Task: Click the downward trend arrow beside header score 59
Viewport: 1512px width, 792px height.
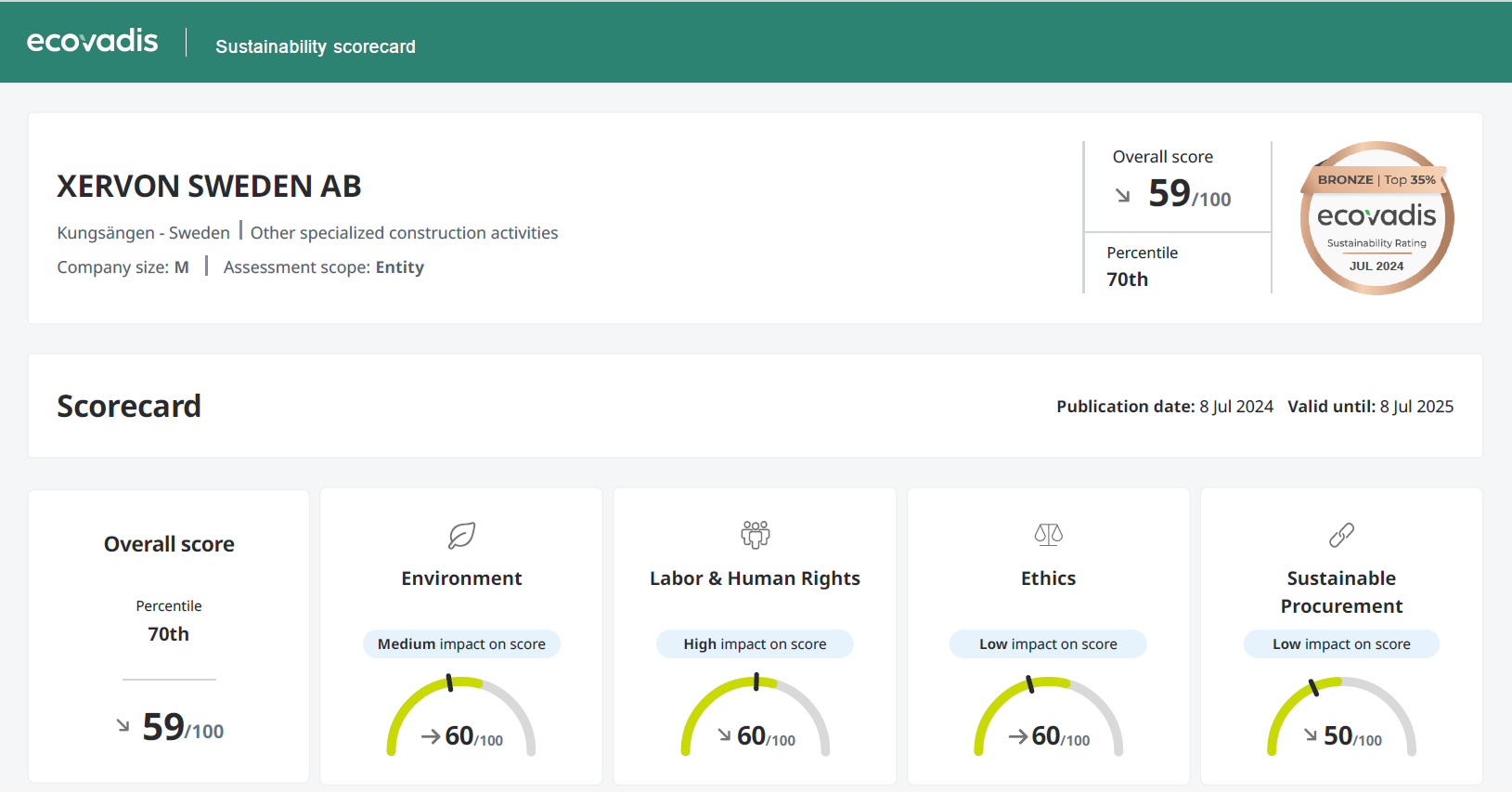Action: [x=1123, y=195]
